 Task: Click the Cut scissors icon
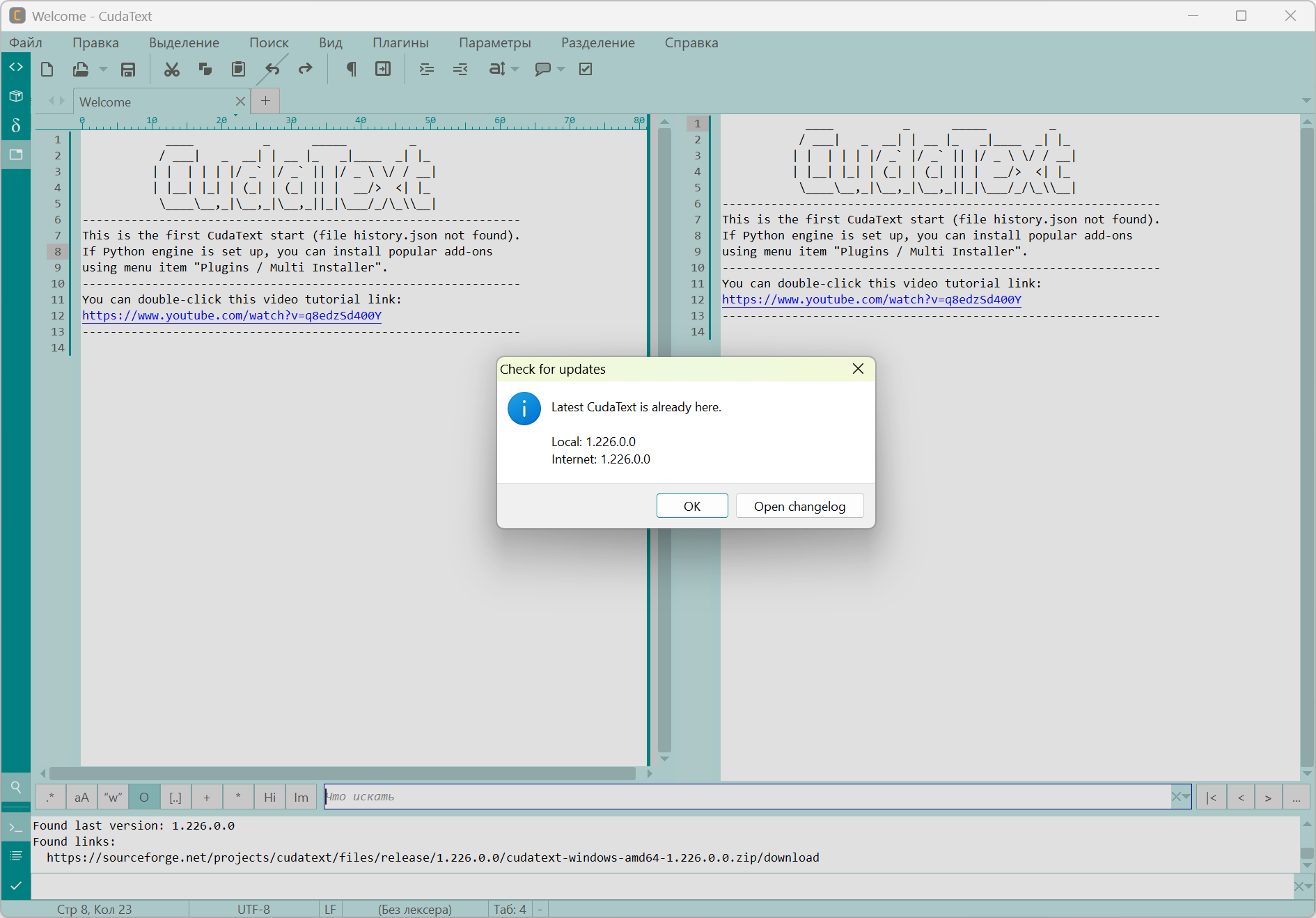[171, 70]
